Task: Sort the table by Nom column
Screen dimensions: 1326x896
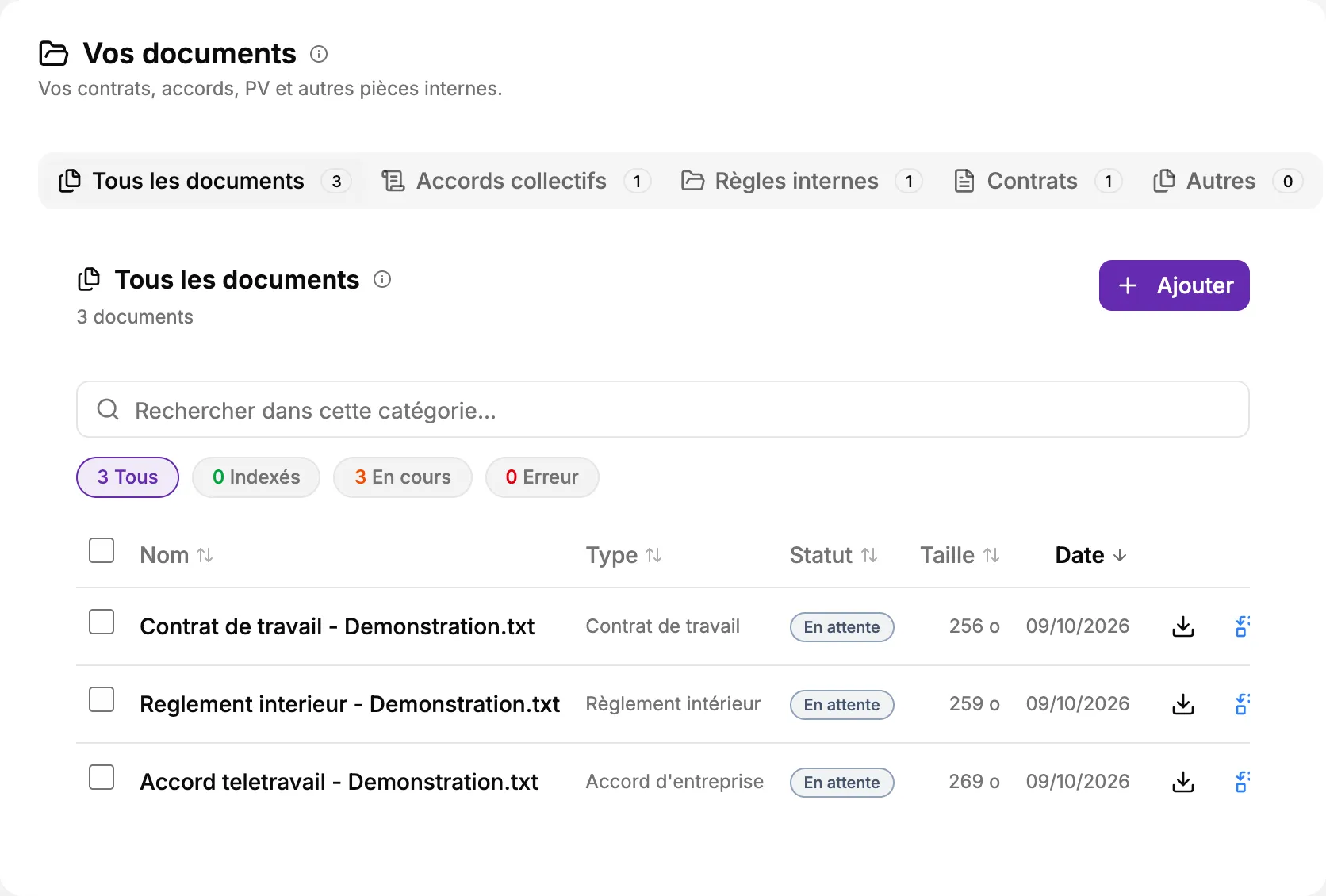Action: coord(176,555)
